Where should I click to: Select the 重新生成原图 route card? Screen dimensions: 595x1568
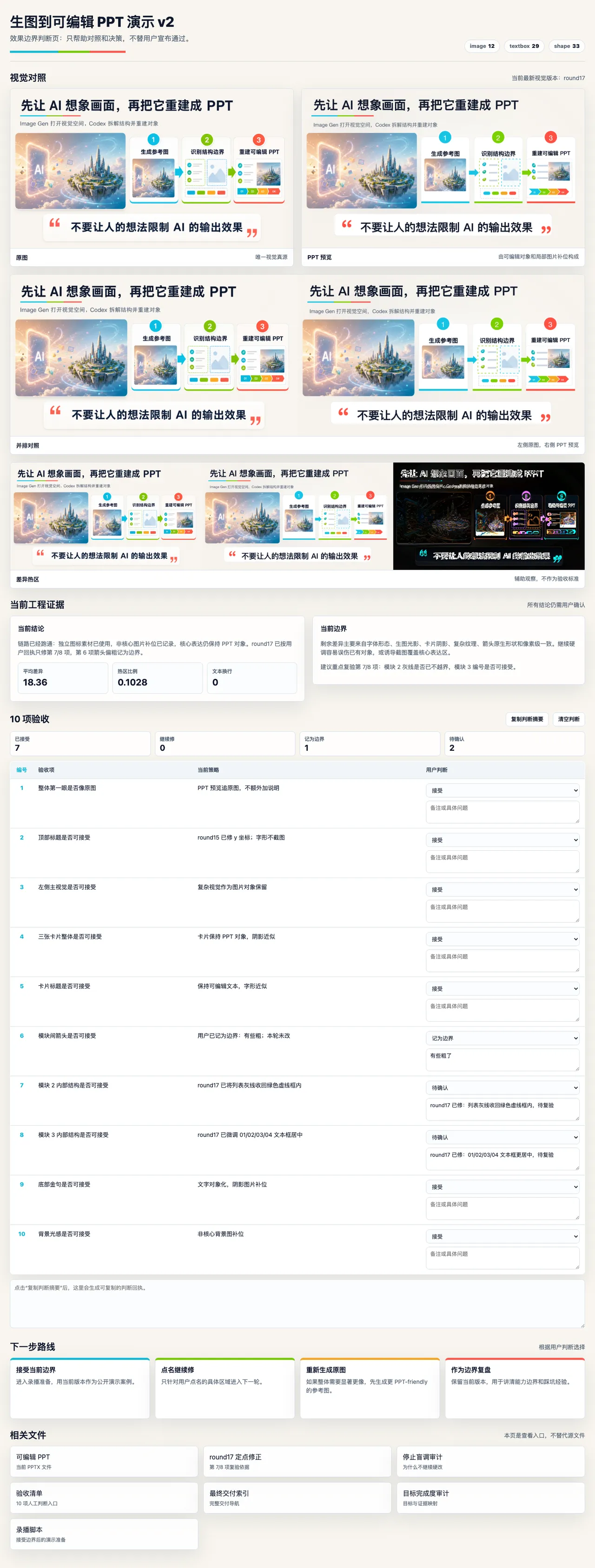(x=370, y=1388)
